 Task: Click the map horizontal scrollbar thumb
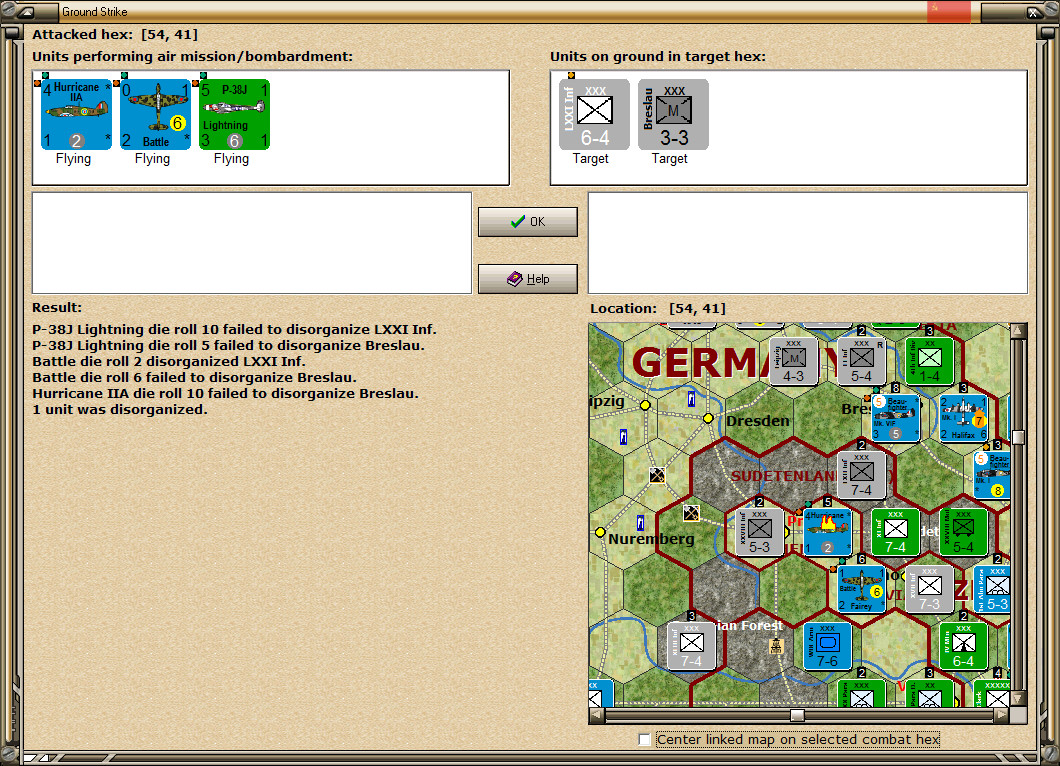coord(797,715)
